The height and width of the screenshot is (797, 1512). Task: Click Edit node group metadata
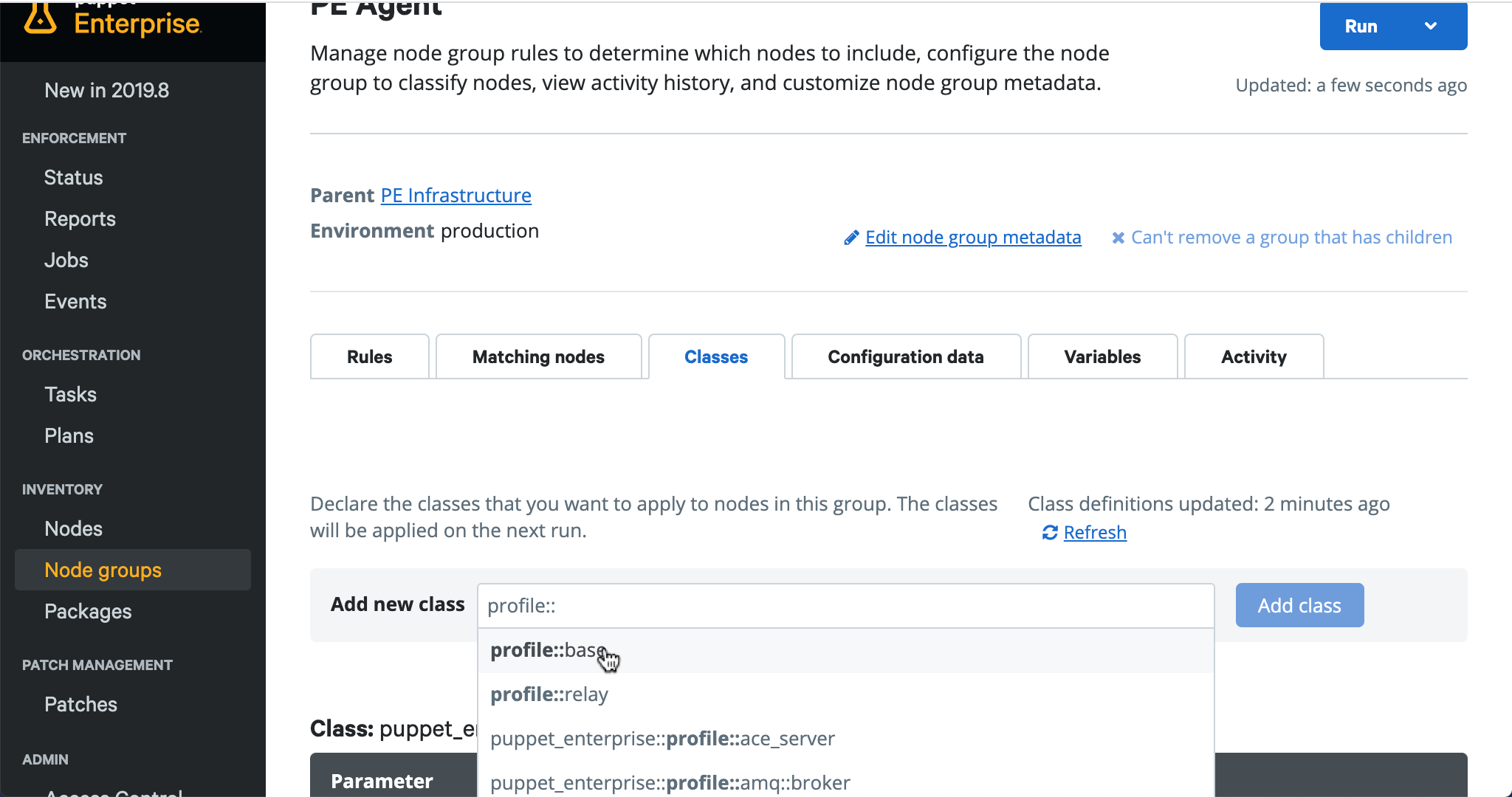click(x=973, y=237)
